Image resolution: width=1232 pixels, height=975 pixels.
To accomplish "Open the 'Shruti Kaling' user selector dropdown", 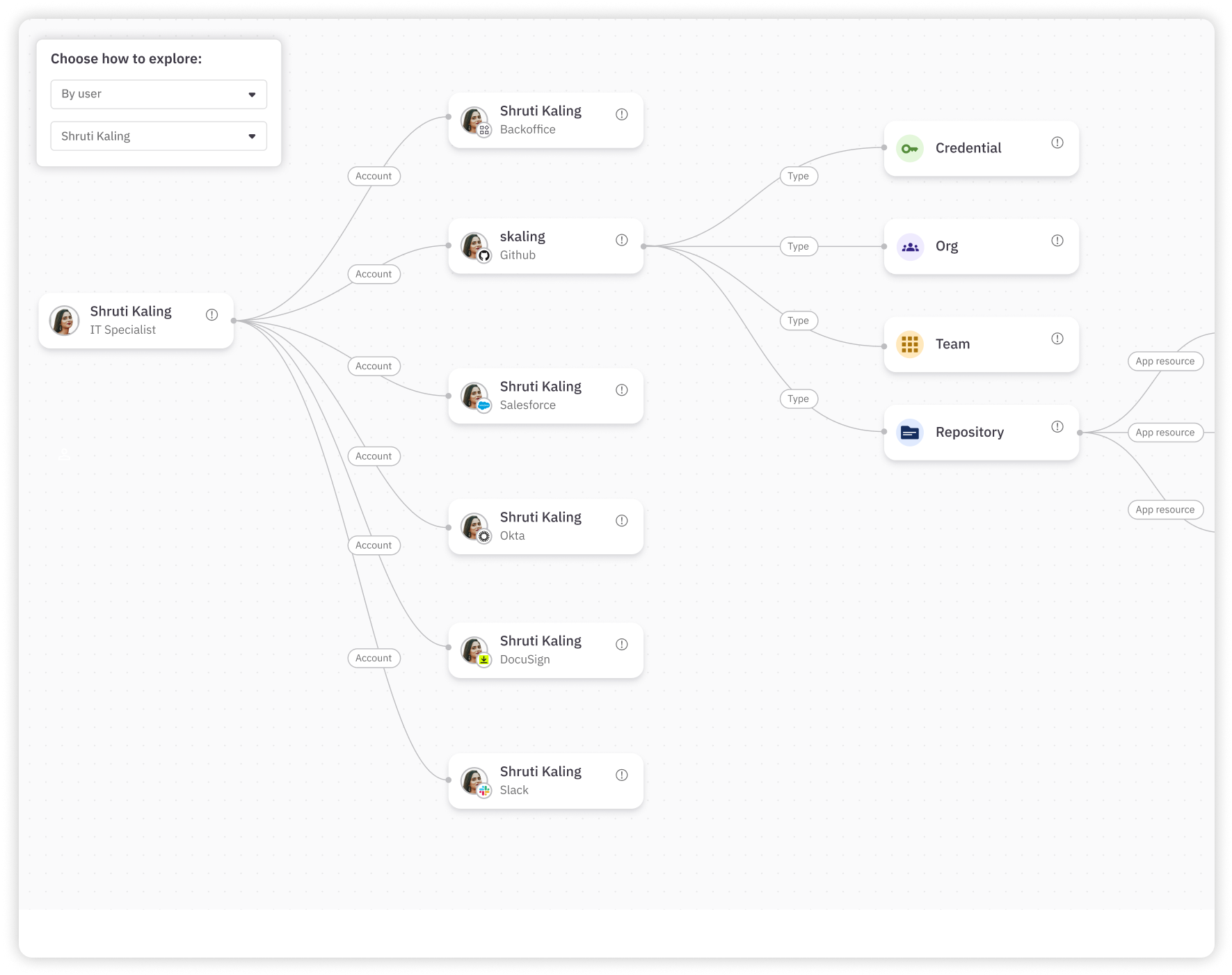I will tap(158, 136).
